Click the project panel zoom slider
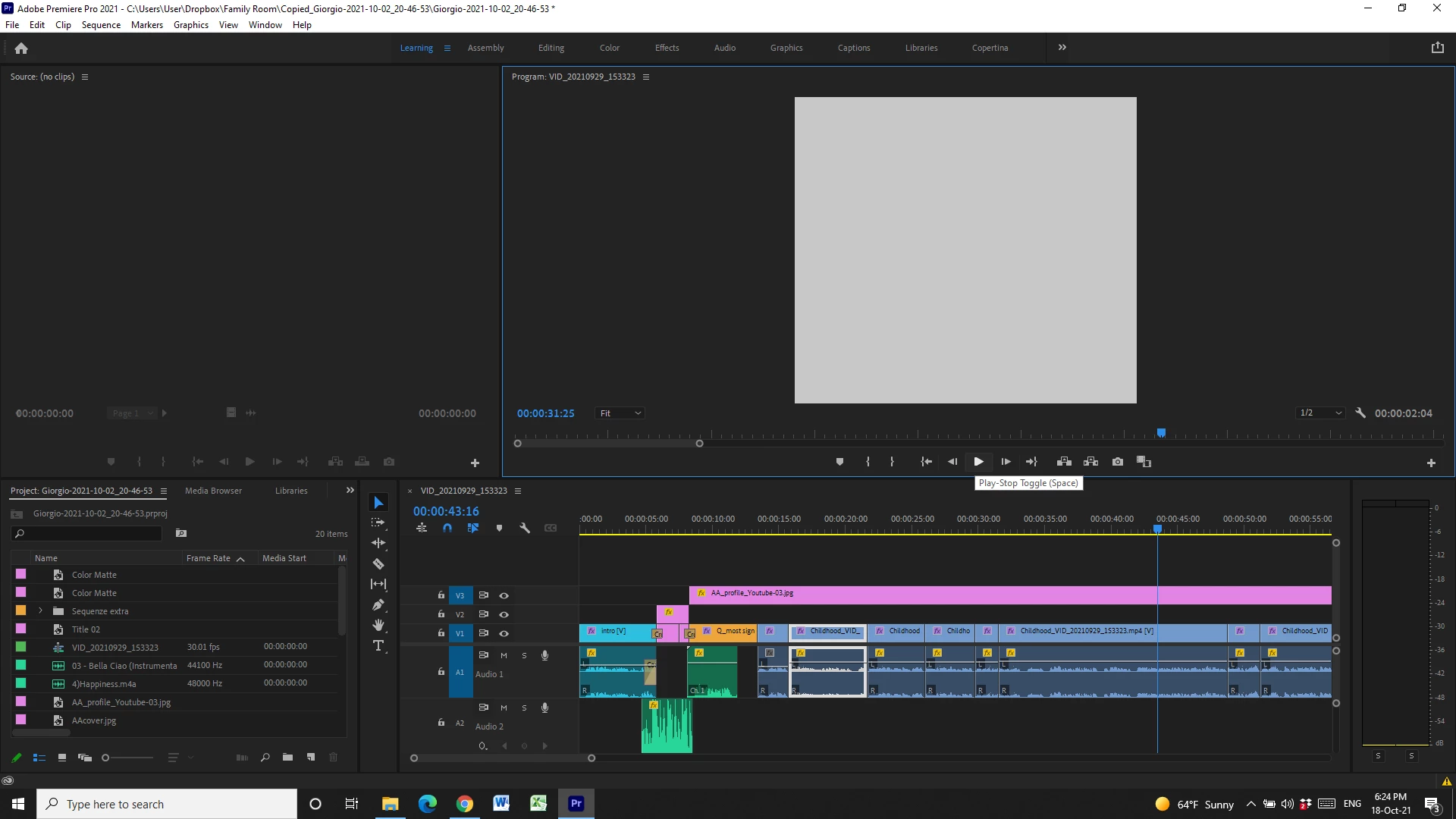 (105, 758)
